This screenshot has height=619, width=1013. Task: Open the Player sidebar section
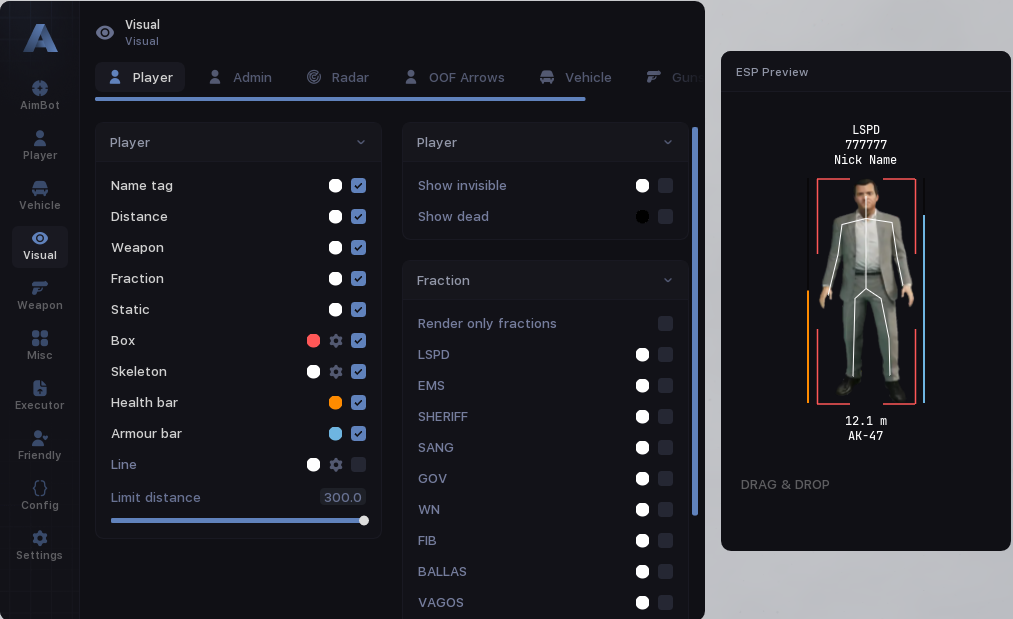point(39,145)
